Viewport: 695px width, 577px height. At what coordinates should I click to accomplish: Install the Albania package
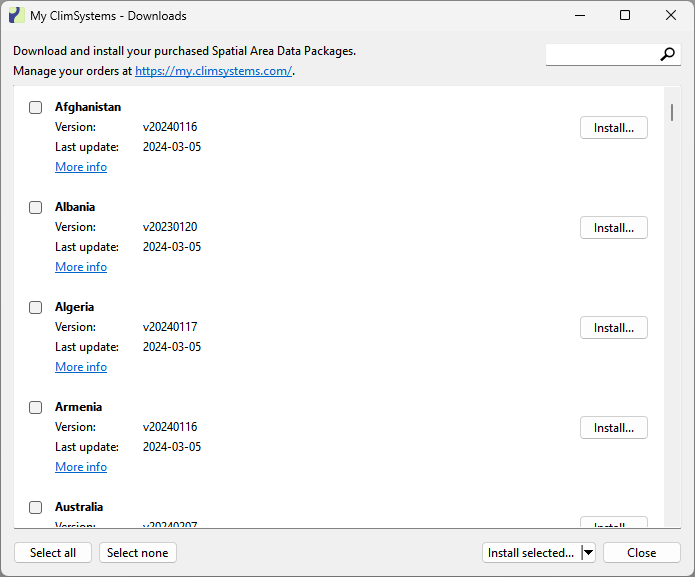[x=614, y=228]
